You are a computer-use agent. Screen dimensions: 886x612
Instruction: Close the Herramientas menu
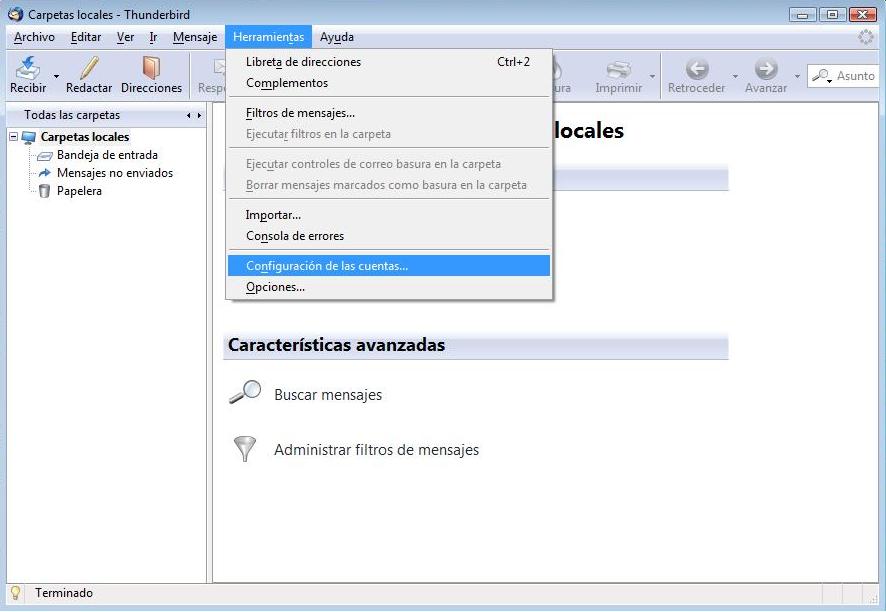[268, 37]
